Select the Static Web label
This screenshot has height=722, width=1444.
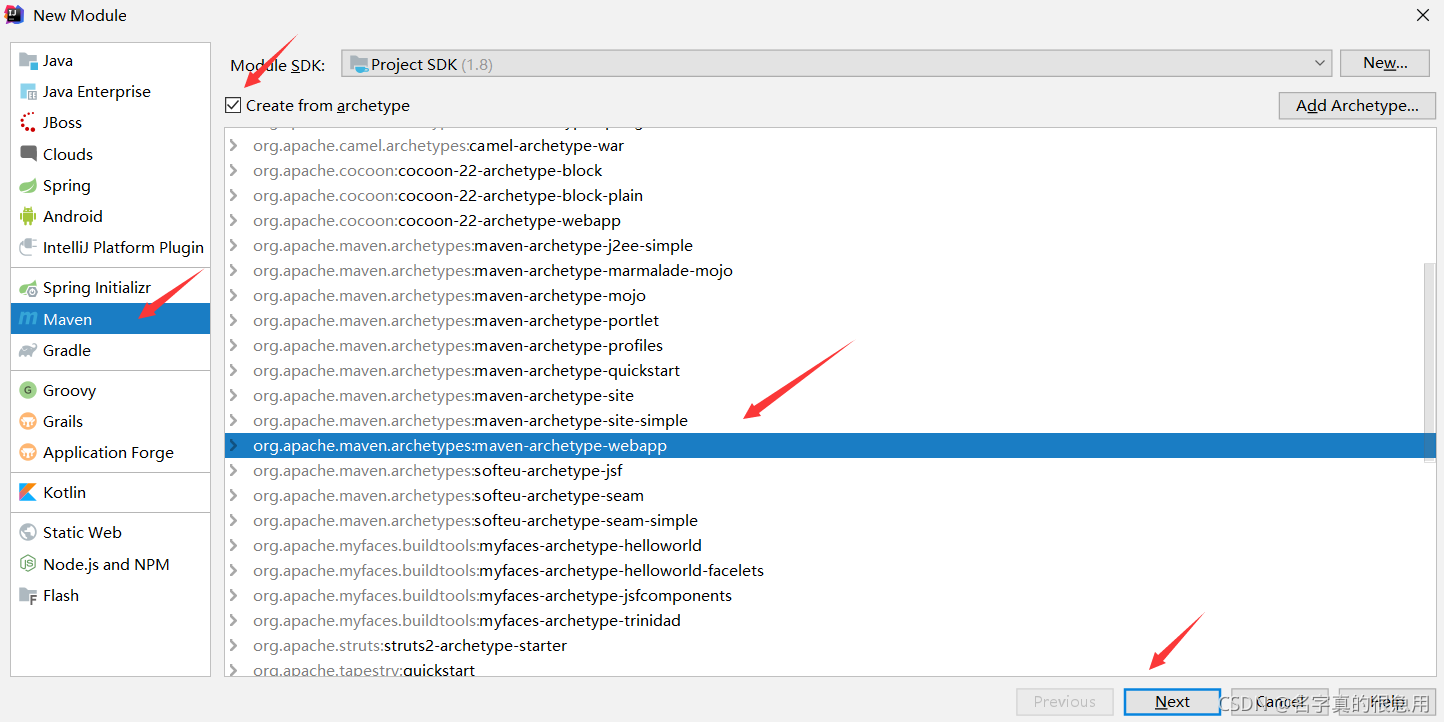click(x=82, y=533)
